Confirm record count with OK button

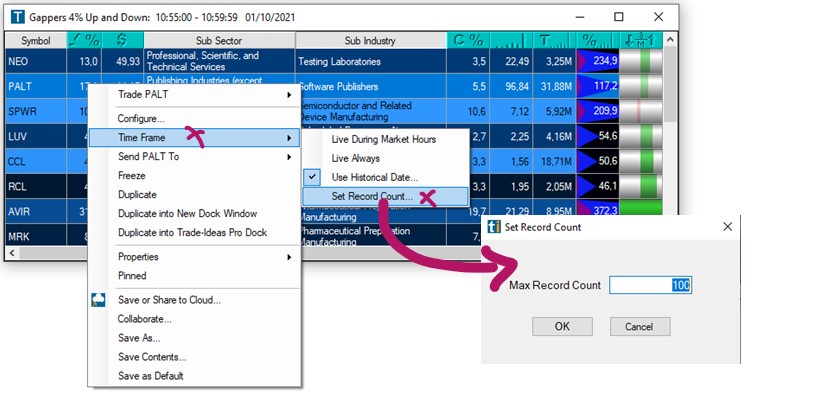(x=562, y=327)
